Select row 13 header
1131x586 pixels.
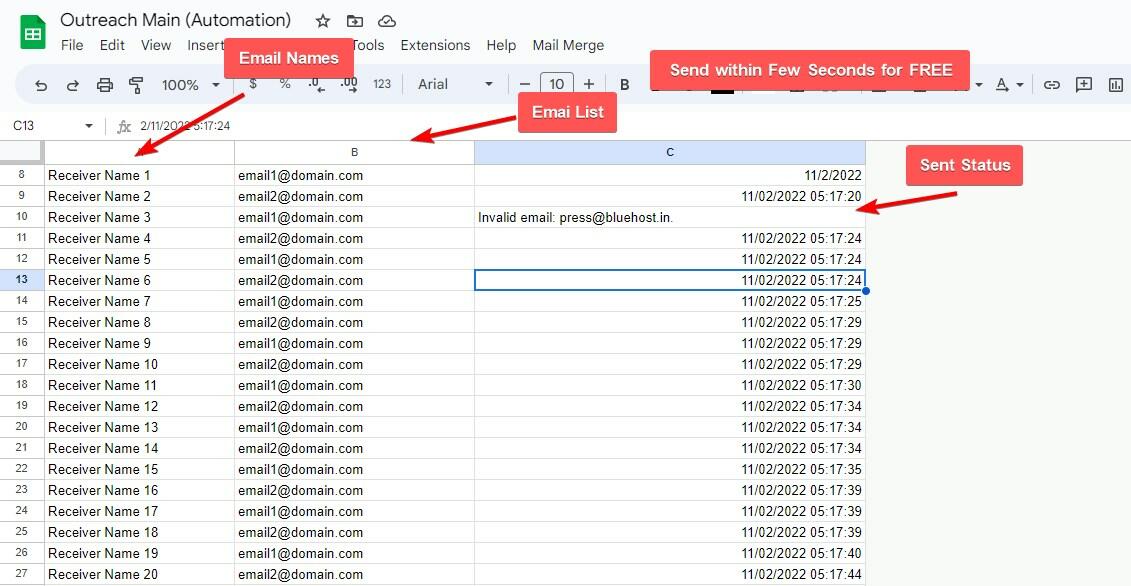22,280
